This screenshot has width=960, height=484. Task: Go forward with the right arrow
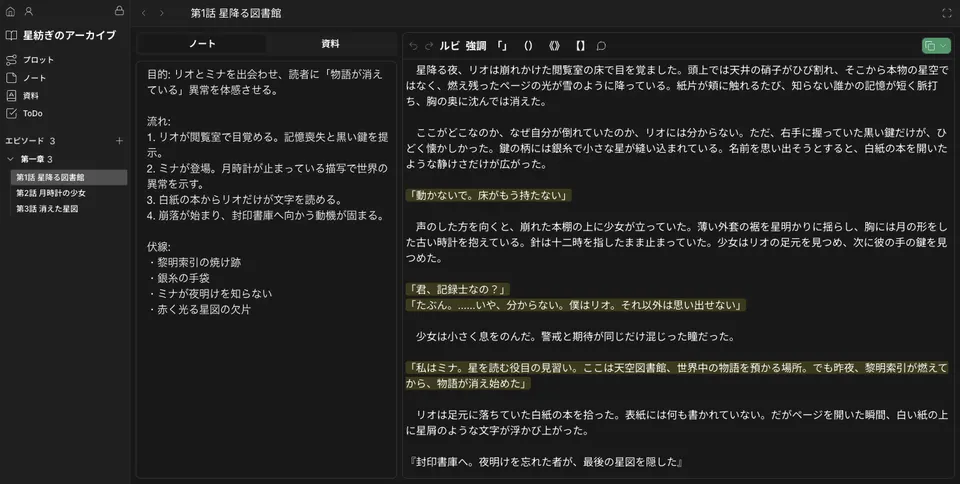[x=162, y=13]
